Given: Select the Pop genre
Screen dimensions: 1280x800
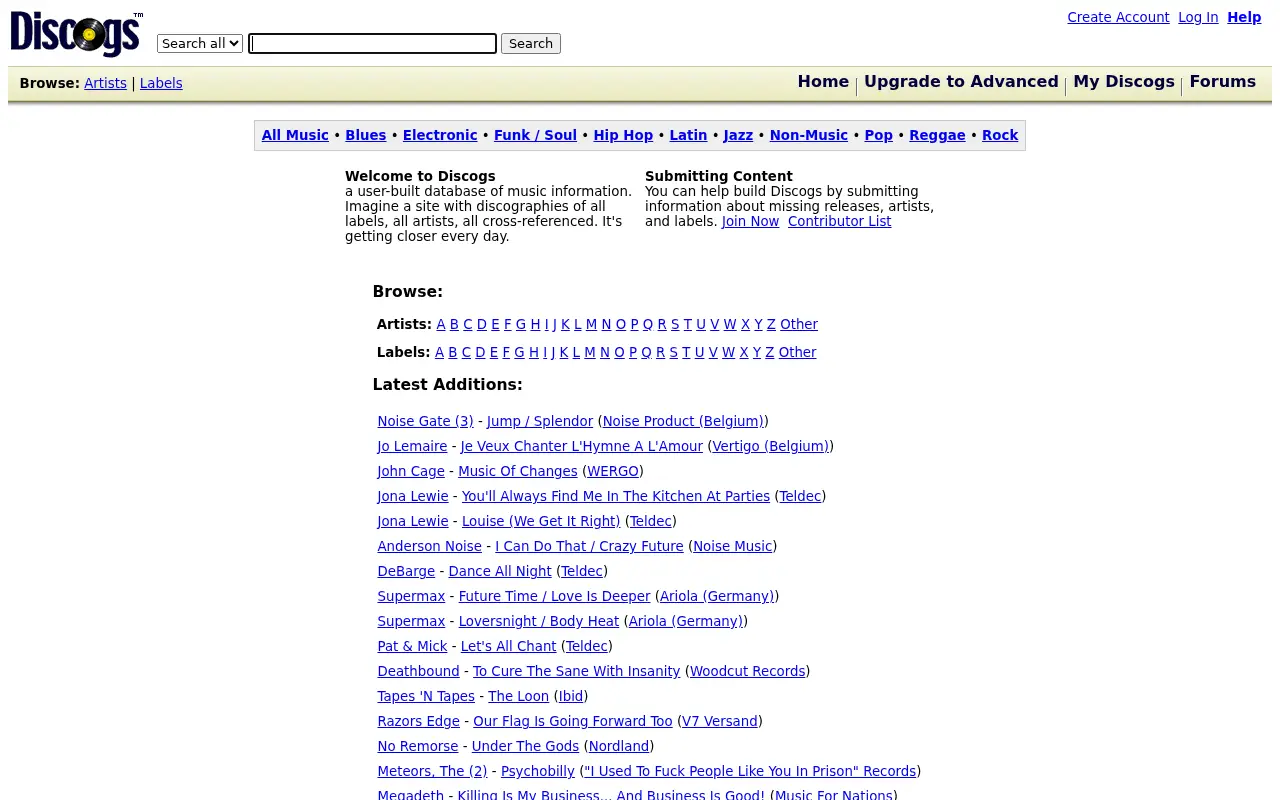Looking at the screenshot, I should [879, 135].
